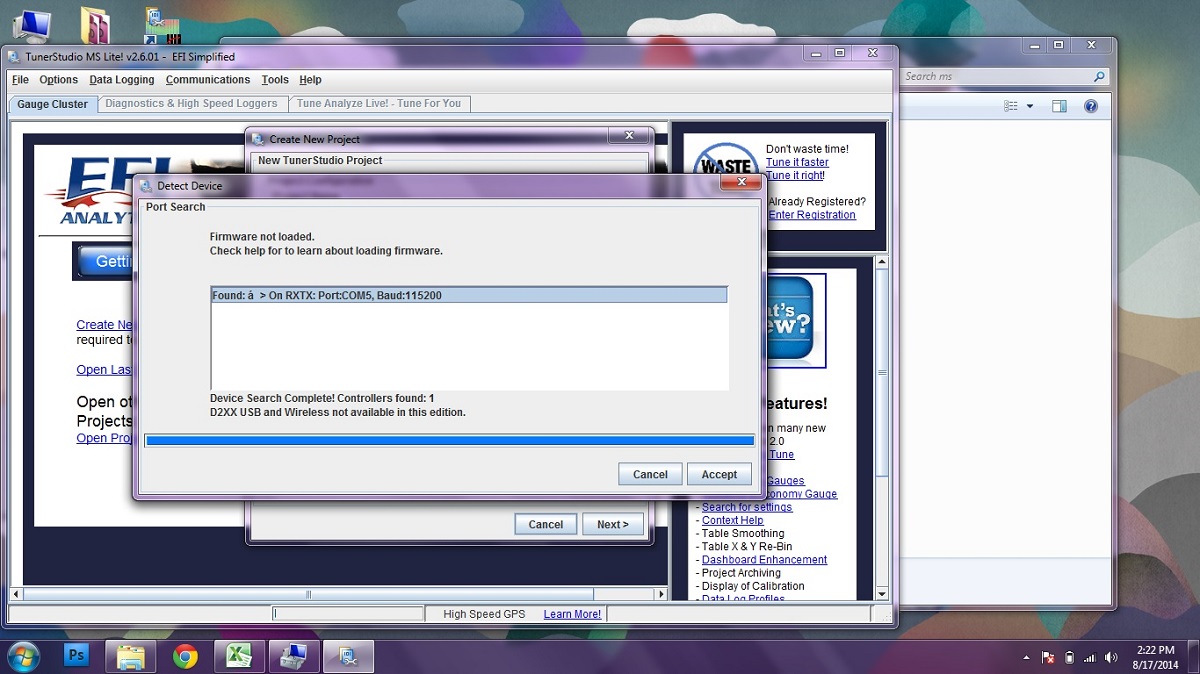This screenshot has width=1200, height=674.
Task: Show hidden system tray icons
Action: 1027,658
